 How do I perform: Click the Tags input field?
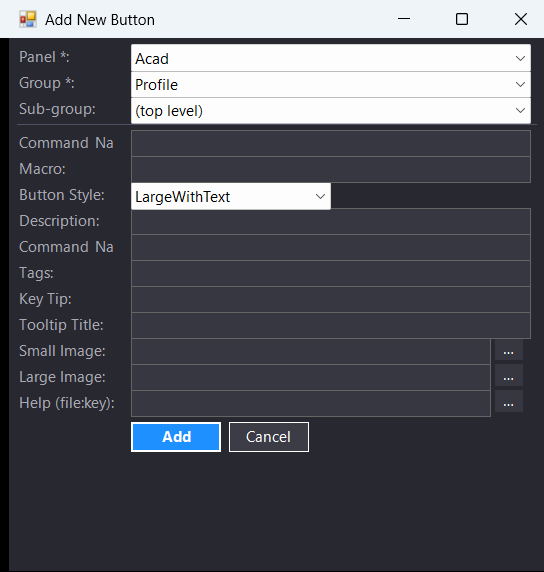pos(331,274)
